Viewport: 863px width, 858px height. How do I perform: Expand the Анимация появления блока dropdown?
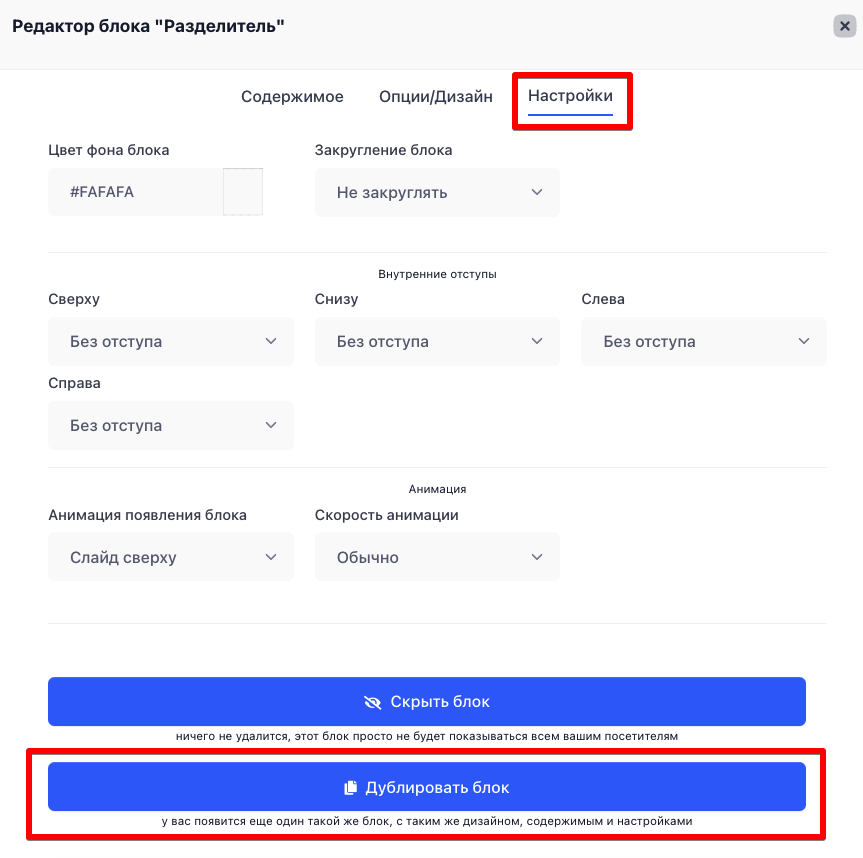tap(171, 557)
